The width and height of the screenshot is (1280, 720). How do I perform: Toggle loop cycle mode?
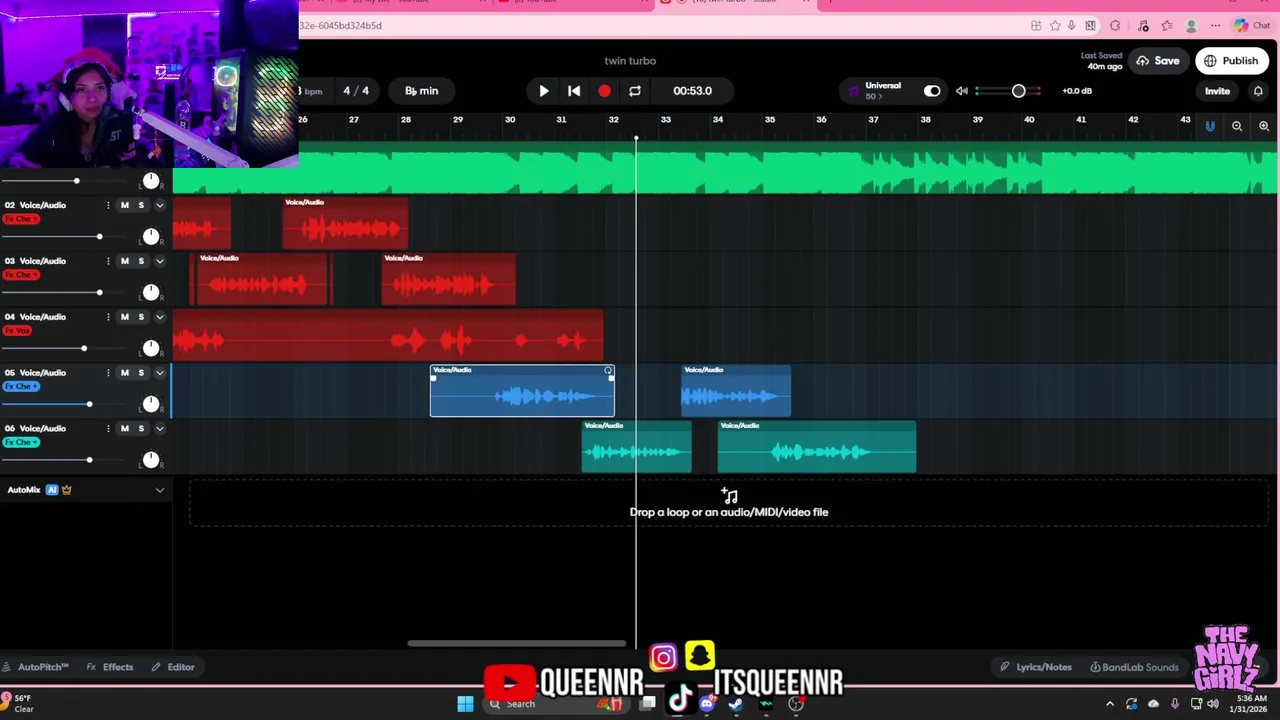click(634, 91)
